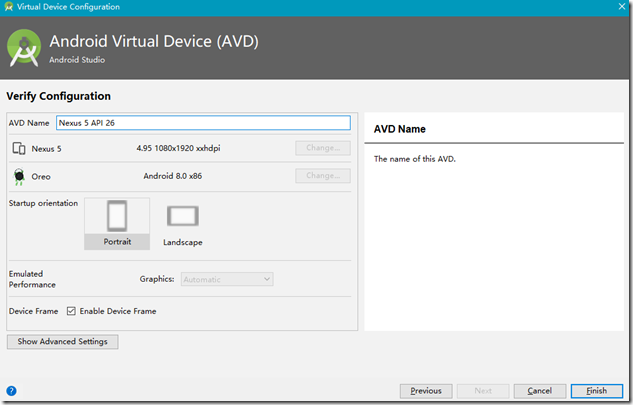The width and height of the screenshot is (633, 405).
Task: Click the 'Emulated Performance' label
Action: [32, 279]
